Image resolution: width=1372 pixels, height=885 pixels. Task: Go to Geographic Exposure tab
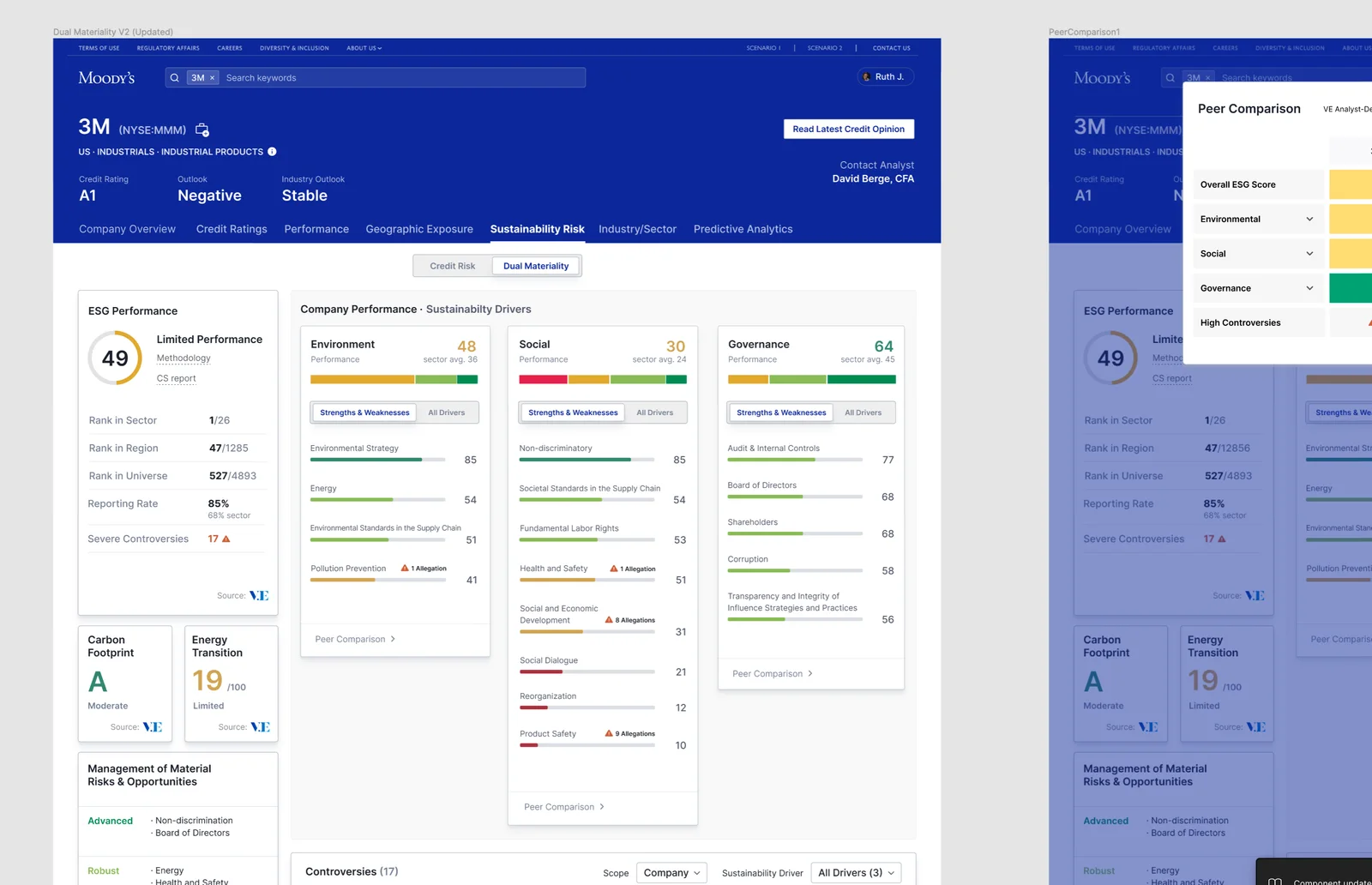coord(419,229)
